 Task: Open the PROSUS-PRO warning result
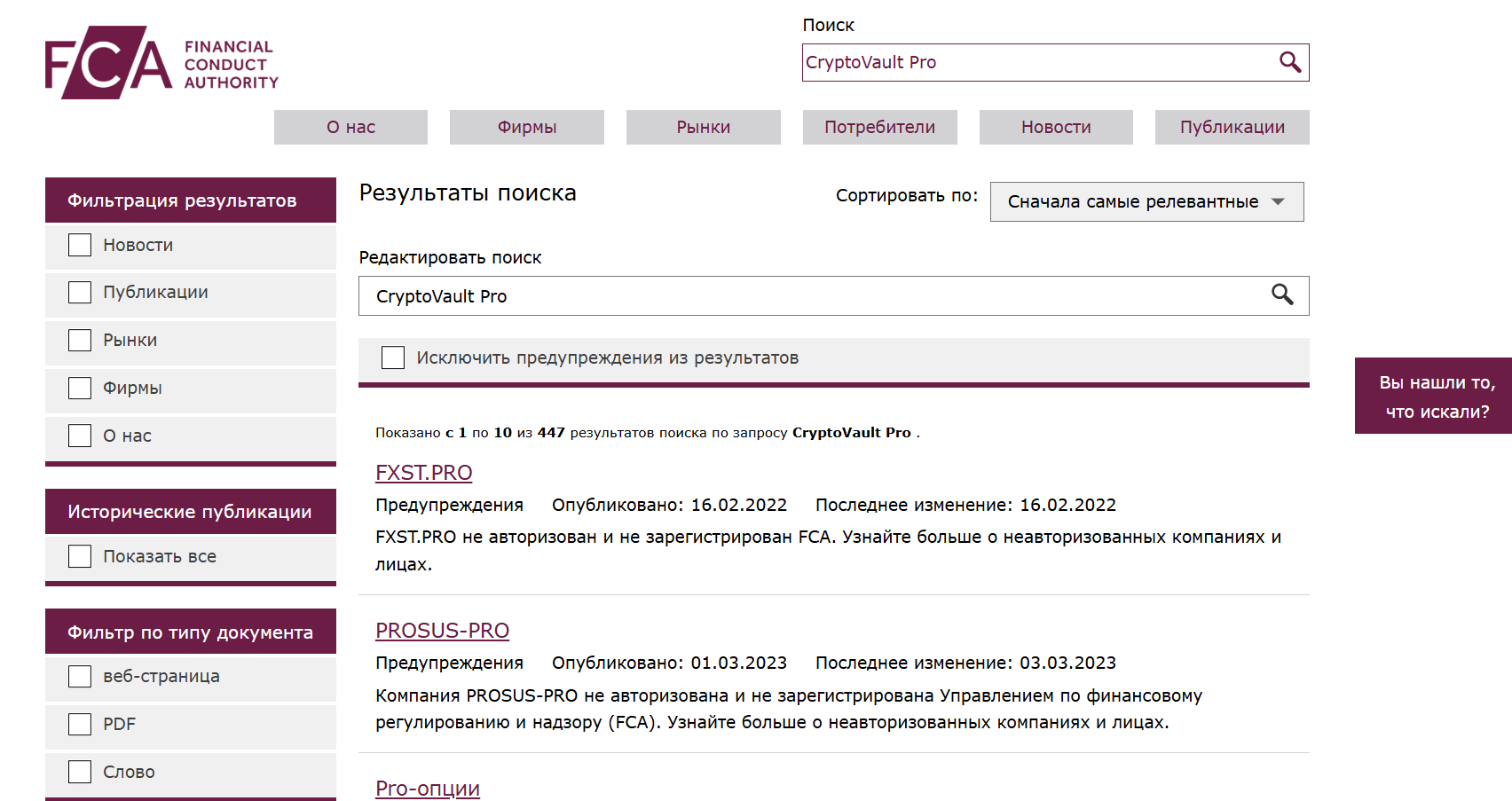tap(442, 631)
